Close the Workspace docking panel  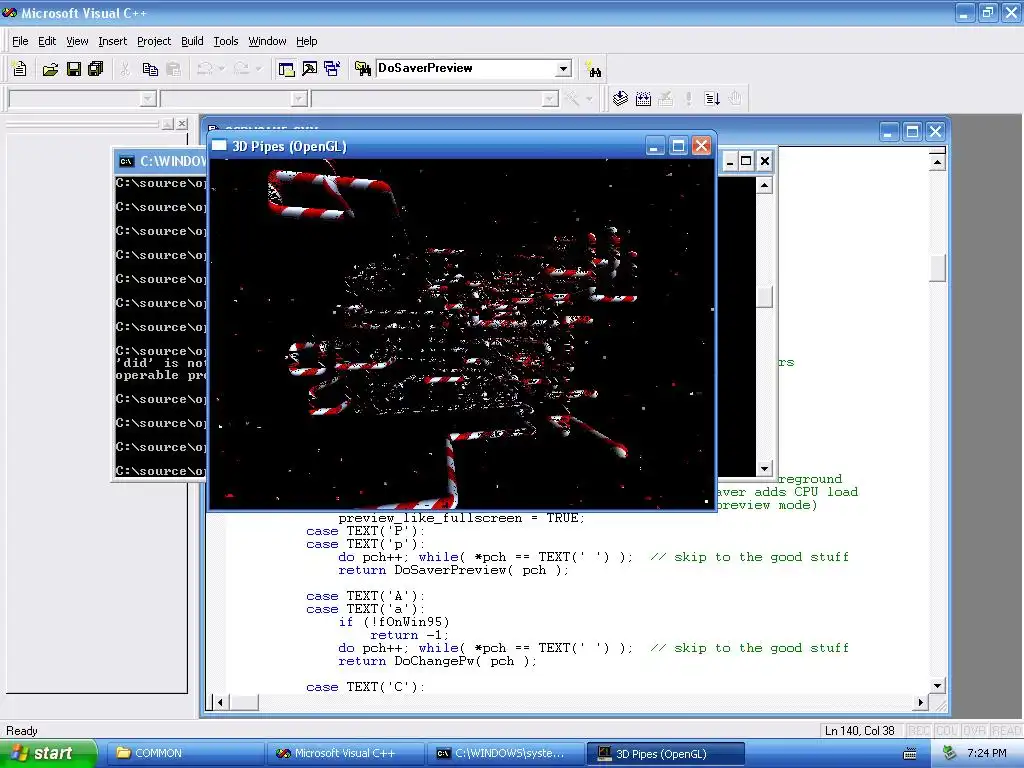[182, 123]
